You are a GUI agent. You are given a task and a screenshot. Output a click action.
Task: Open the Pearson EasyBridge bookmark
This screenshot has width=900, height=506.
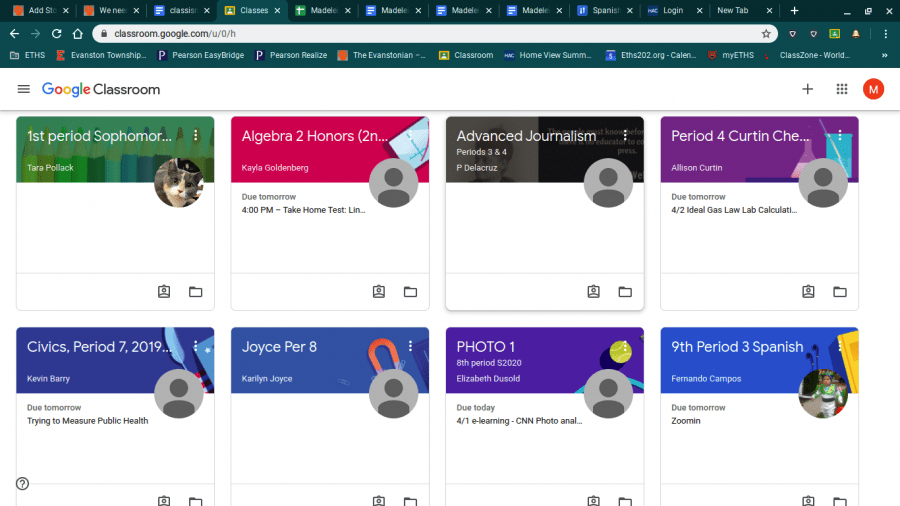tap(201, 55)
